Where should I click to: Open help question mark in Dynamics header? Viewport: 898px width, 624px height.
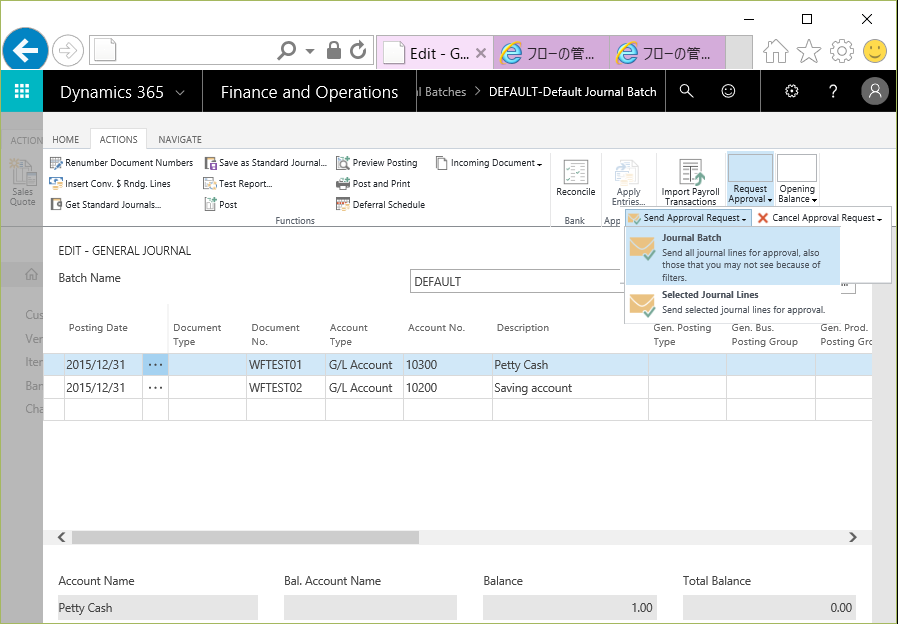[833, 91]
